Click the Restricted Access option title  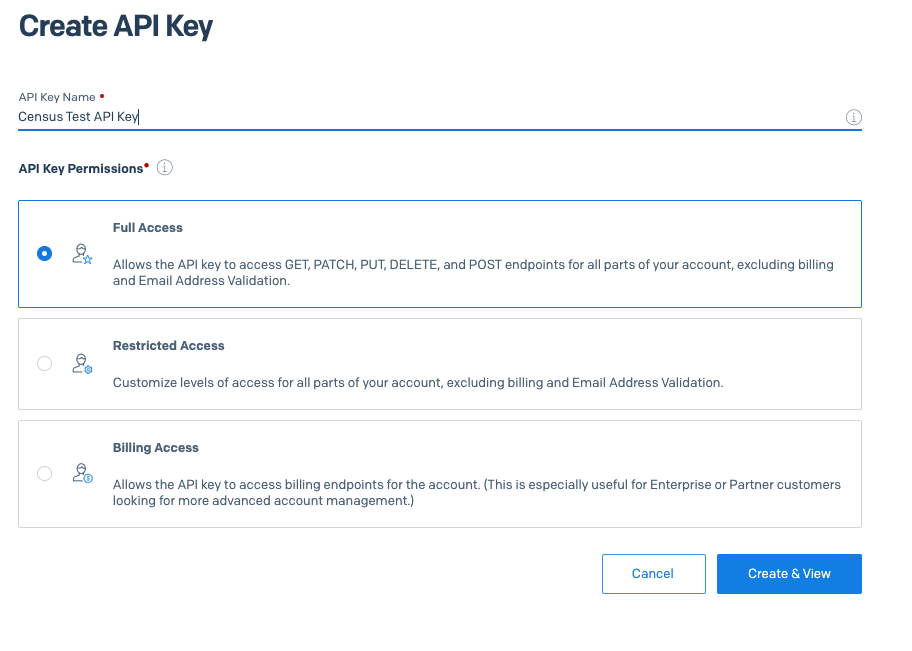pos(169,346)
